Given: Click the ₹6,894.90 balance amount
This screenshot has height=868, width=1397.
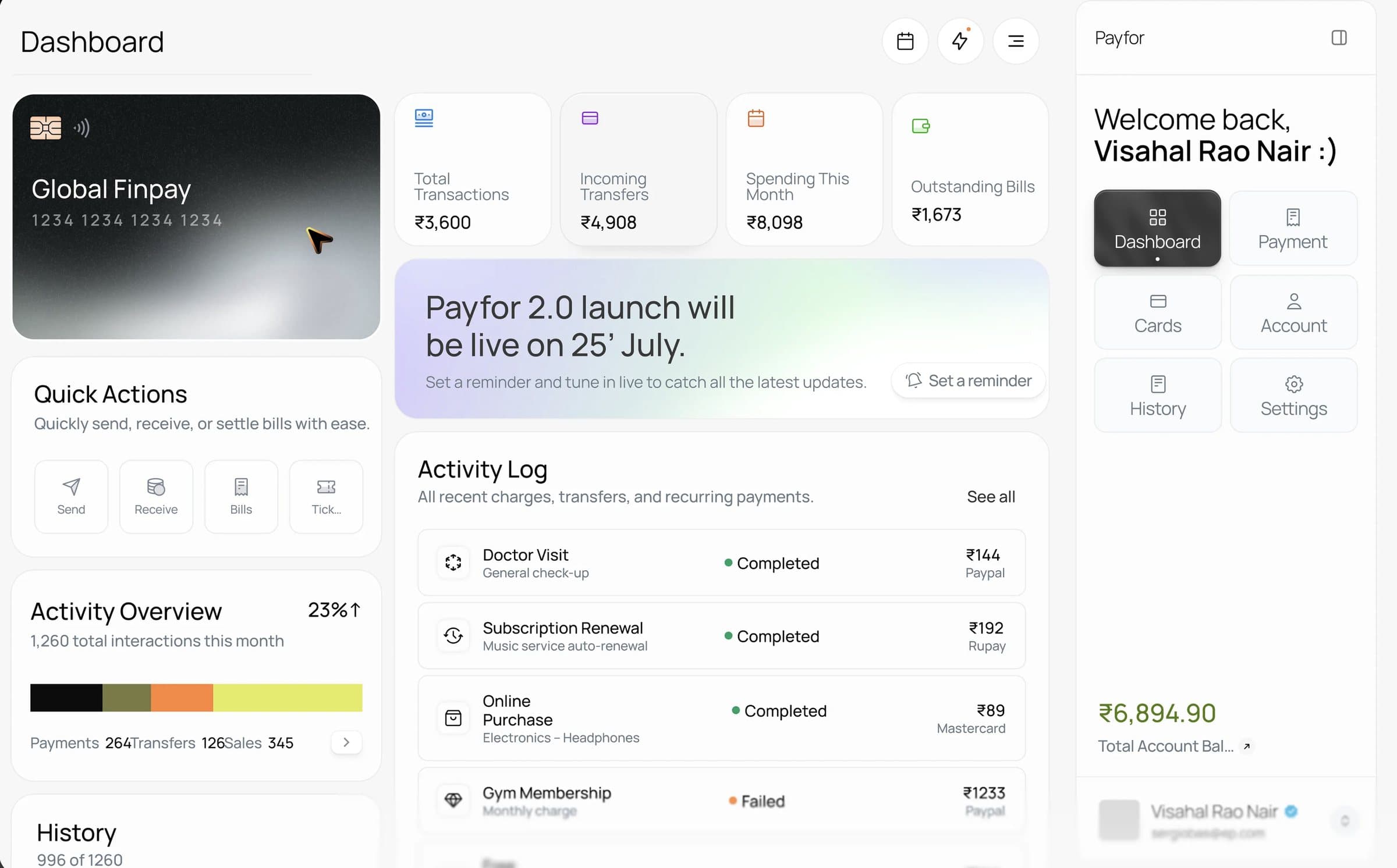Looking at the screenshot, I should click(1157, 713).
